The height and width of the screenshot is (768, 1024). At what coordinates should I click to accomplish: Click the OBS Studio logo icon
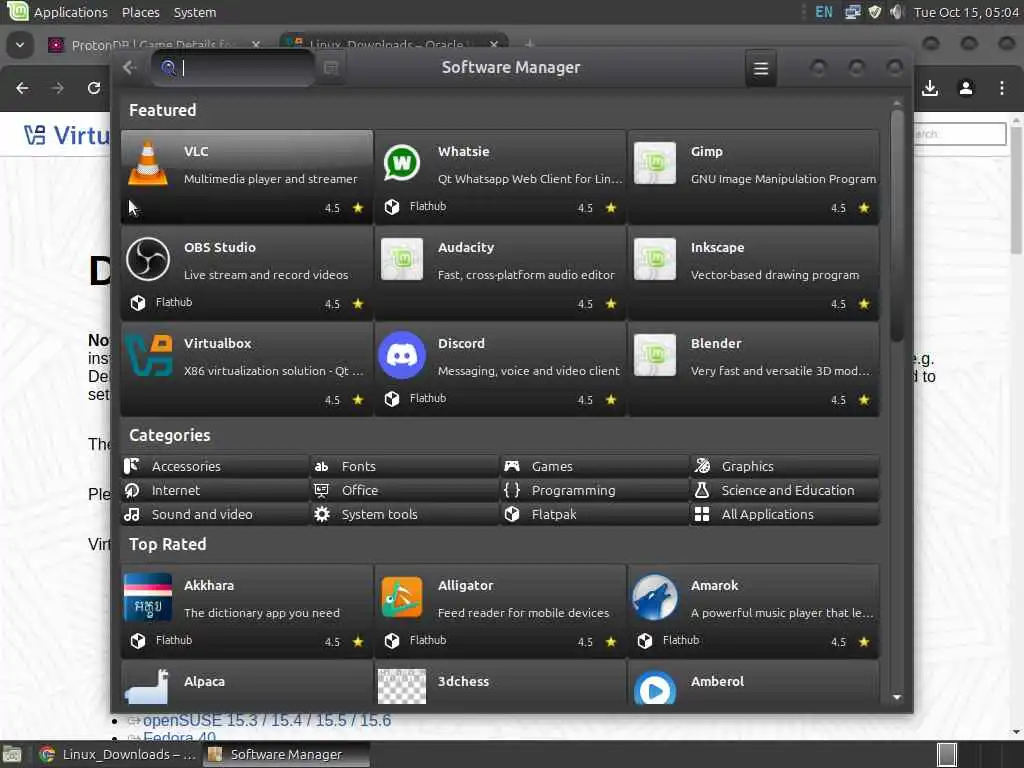pos(148,259)
